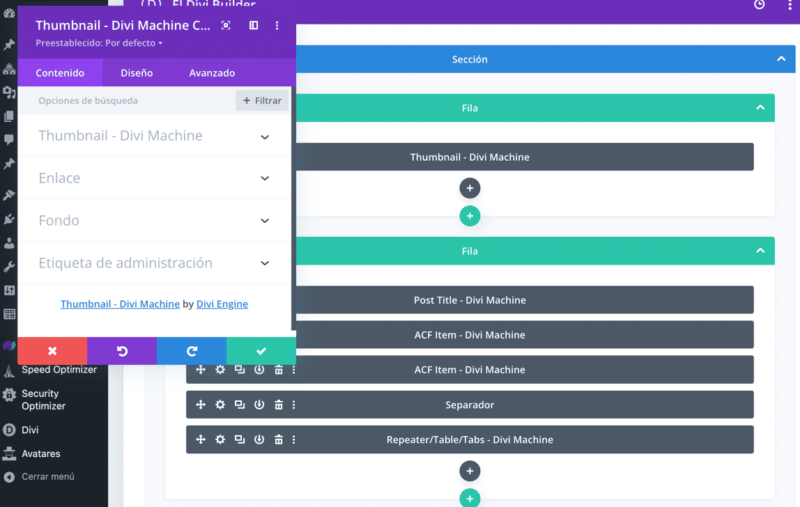Toggle power state of the Separador module
Screen dimensions: 800x507
coord(259,405)
